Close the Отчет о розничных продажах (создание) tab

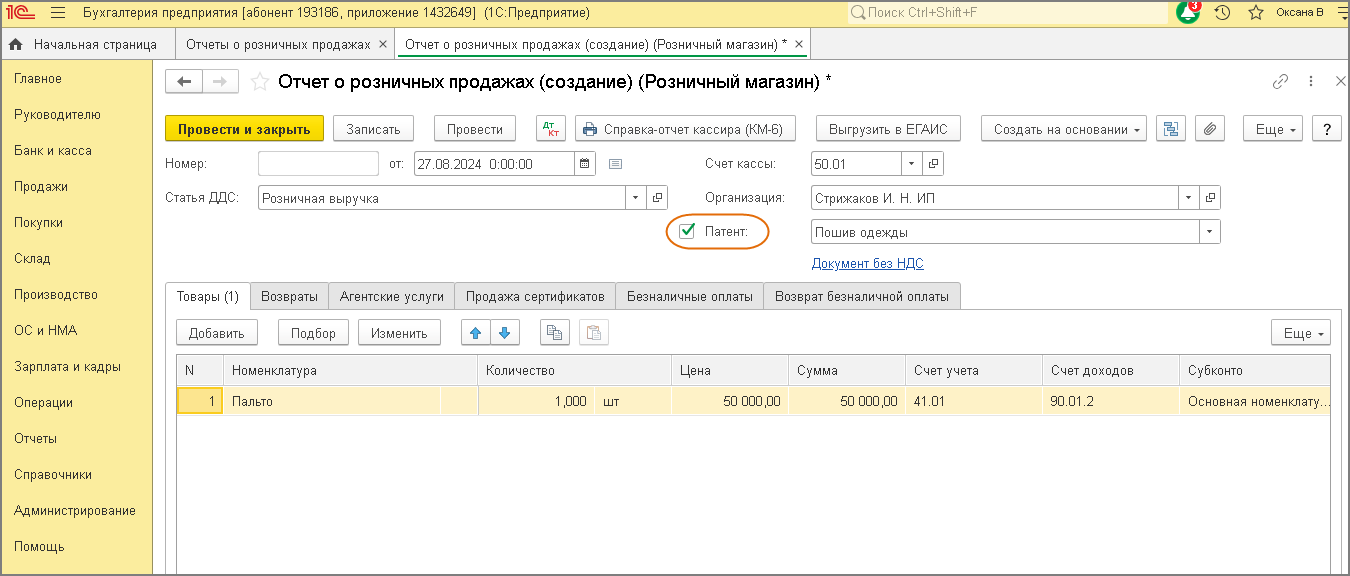(x=798, y=45)
